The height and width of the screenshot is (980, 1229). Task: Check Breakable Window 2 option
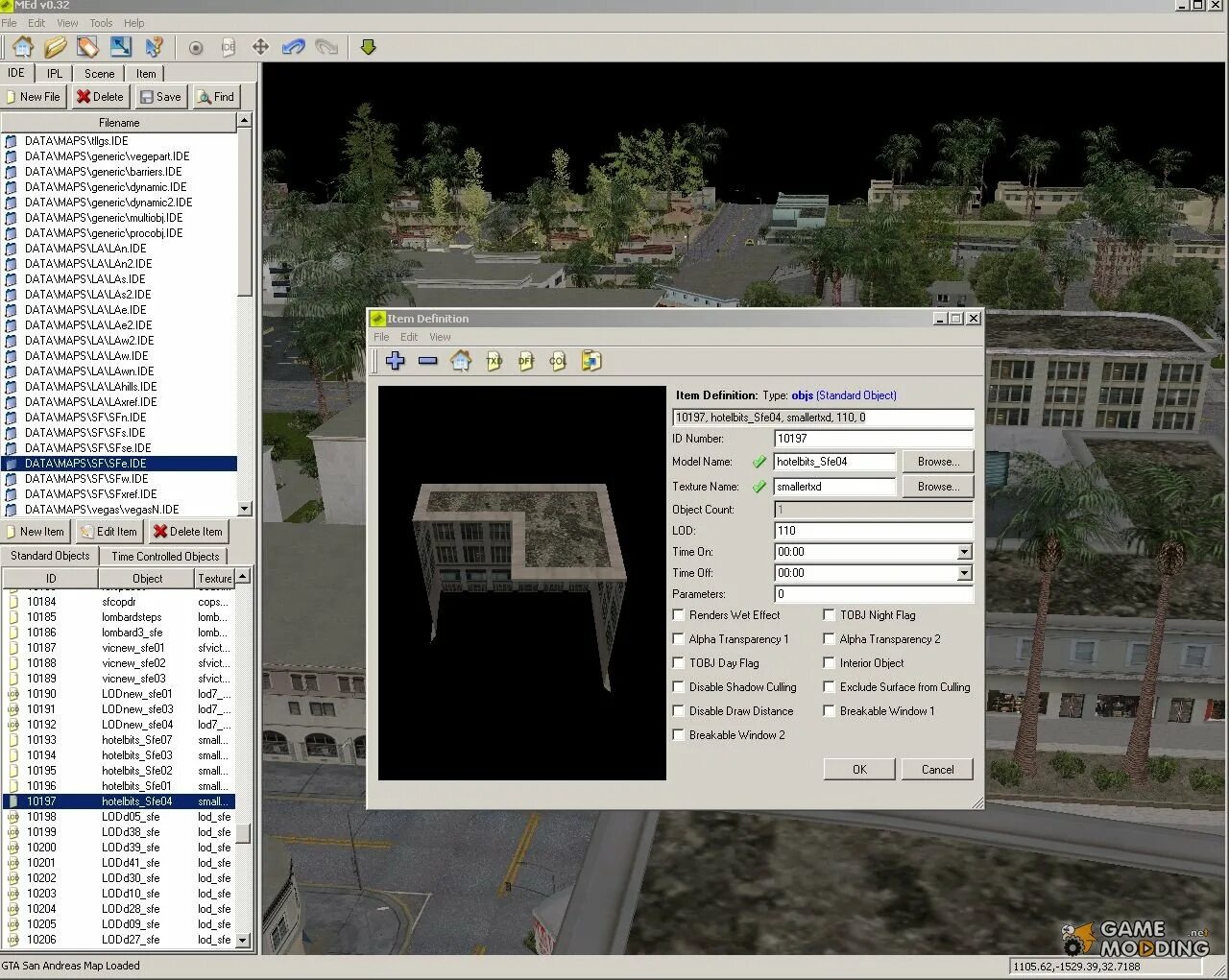pyautogui.click(x=679, y=735)
